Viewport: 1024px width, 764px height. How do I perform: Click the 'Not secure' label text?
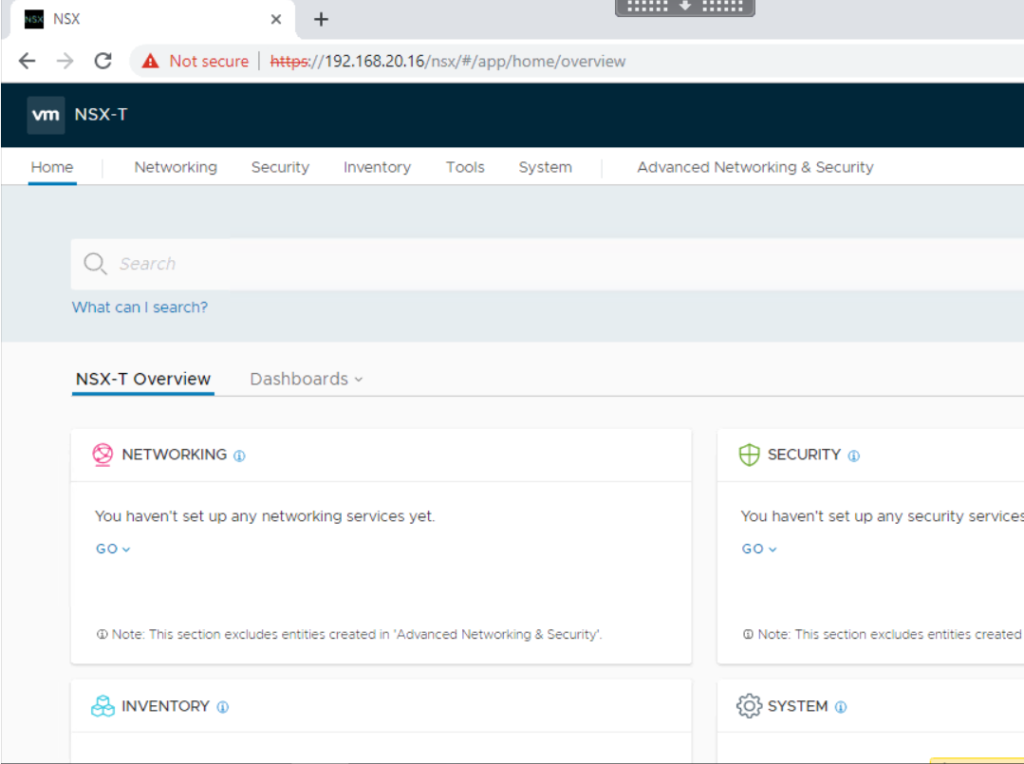209,61
